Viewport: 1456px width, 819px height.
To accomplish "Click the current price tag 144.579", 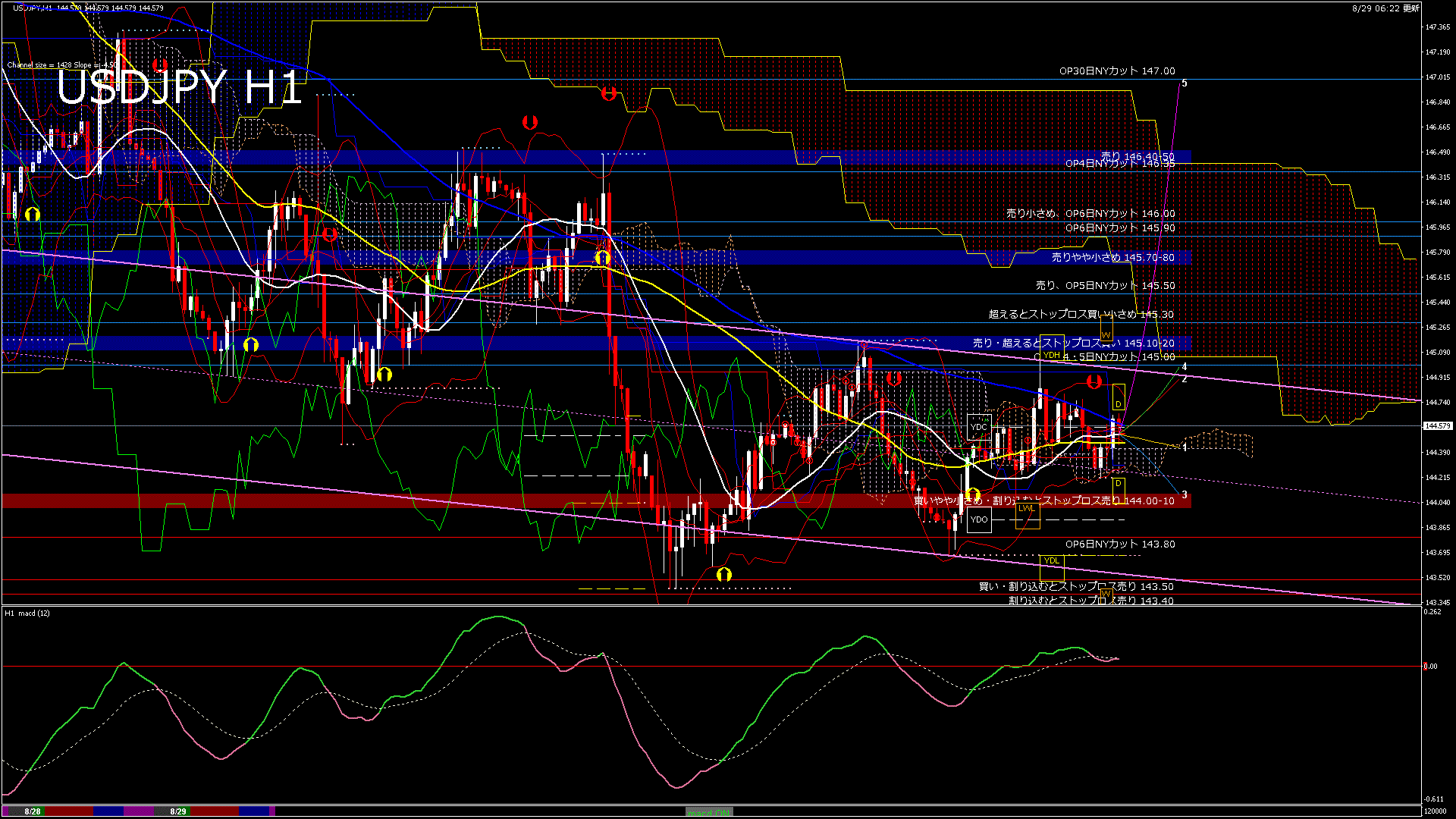I will coord(1437,426).
